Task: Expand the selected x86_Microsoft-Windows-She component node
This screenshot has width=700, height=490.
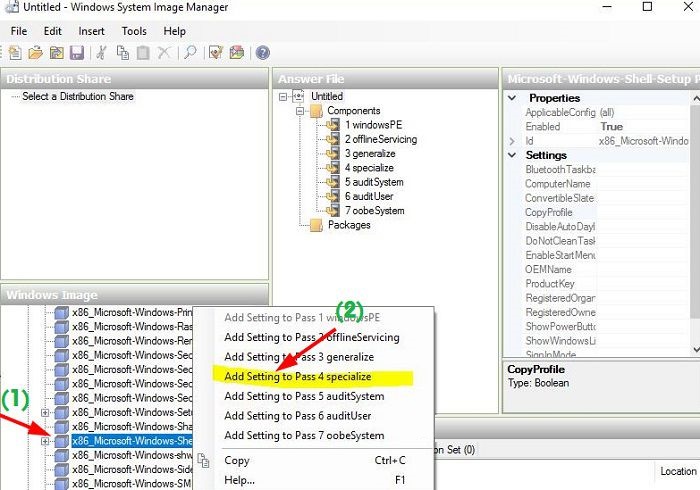Action: point(45,441)
